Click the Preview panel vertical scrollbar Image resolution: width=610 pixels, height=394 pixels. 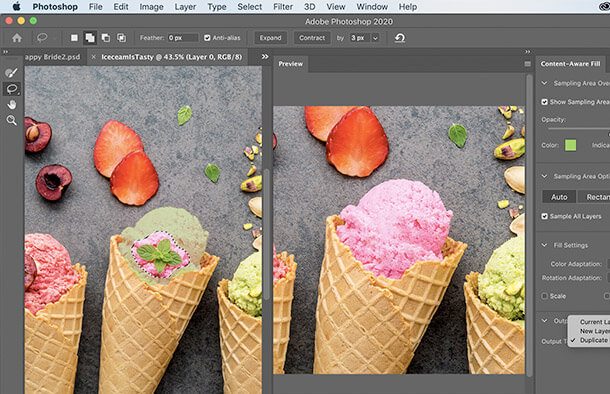click(x=529, y=226)
